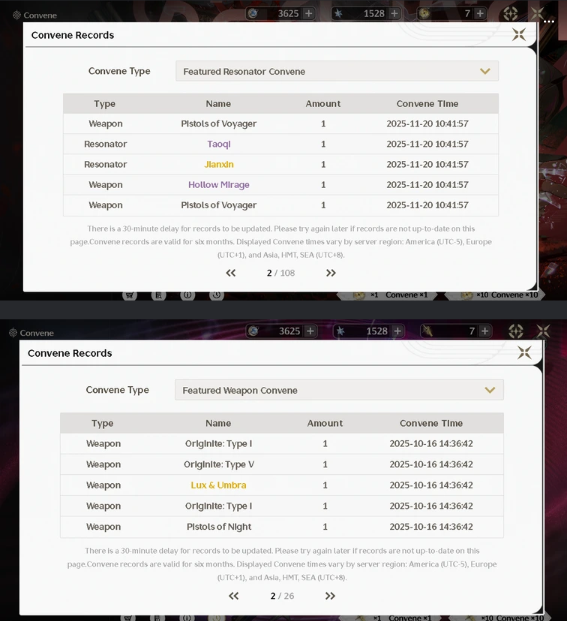This screenshot has height=621, width=567.
Task: Add more to the 7 tickets in the Weapon window
Action: point(485,331)
